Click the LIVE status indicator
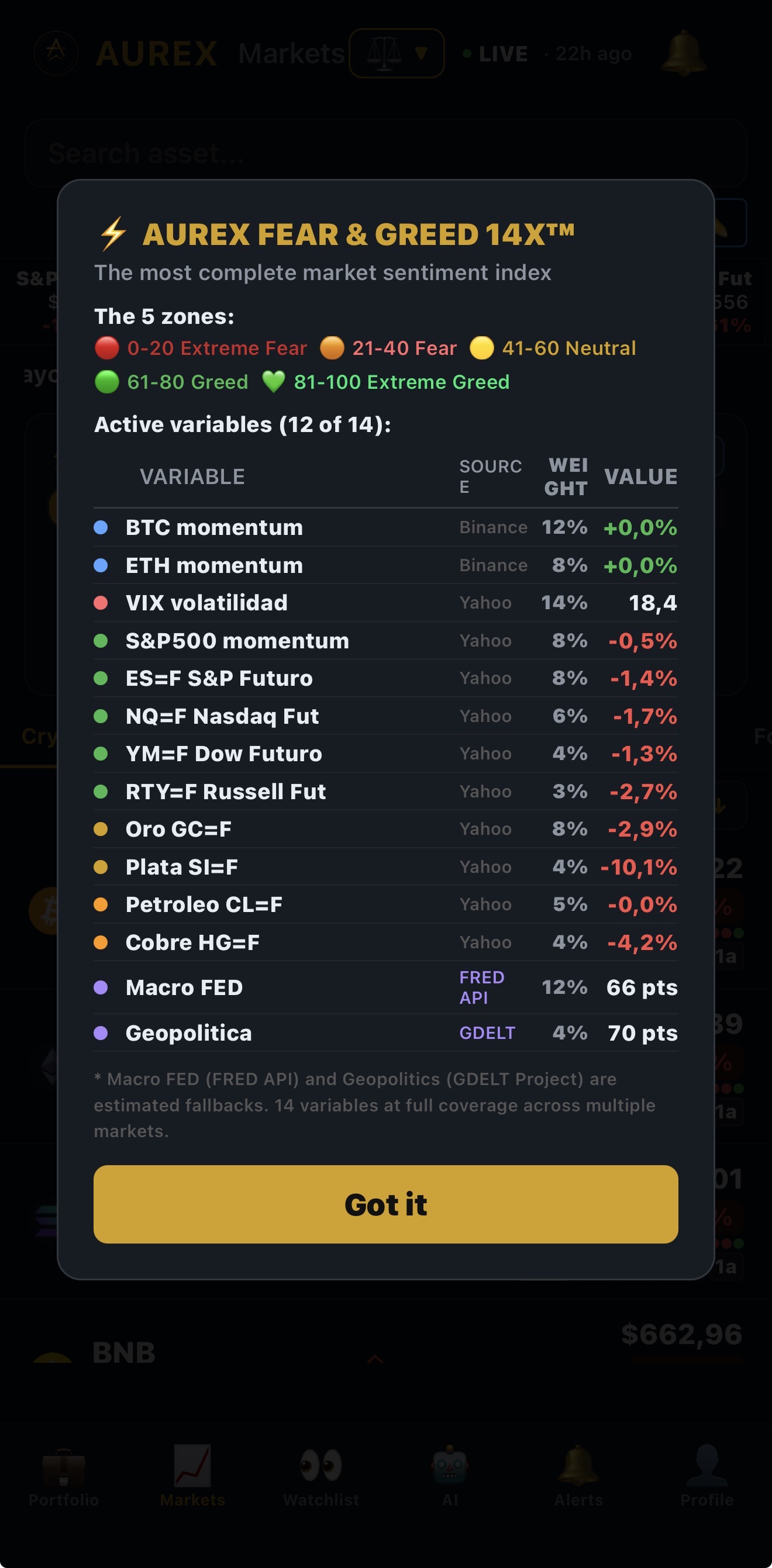The image size is (772, 1568). pyautogui.click(x=495, y=54)
